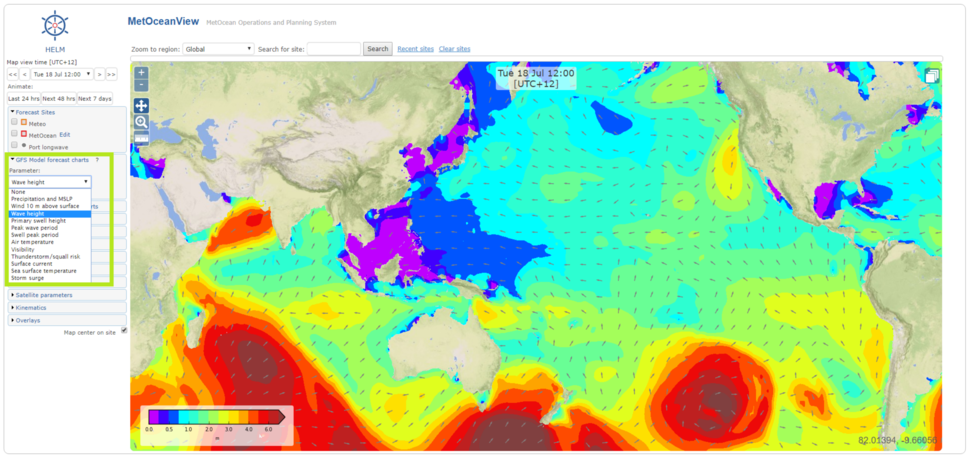969x456 pixels.
Task: Step back one time with < button
Action: point(25,74)
